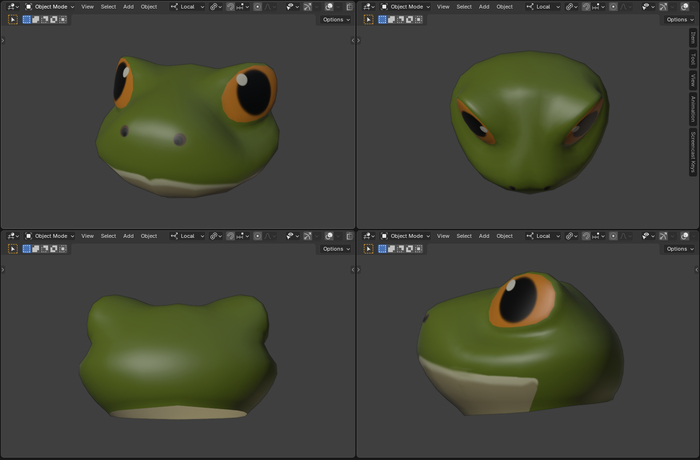Click the Select Box tool in top-left viewport

coord(13,19)
